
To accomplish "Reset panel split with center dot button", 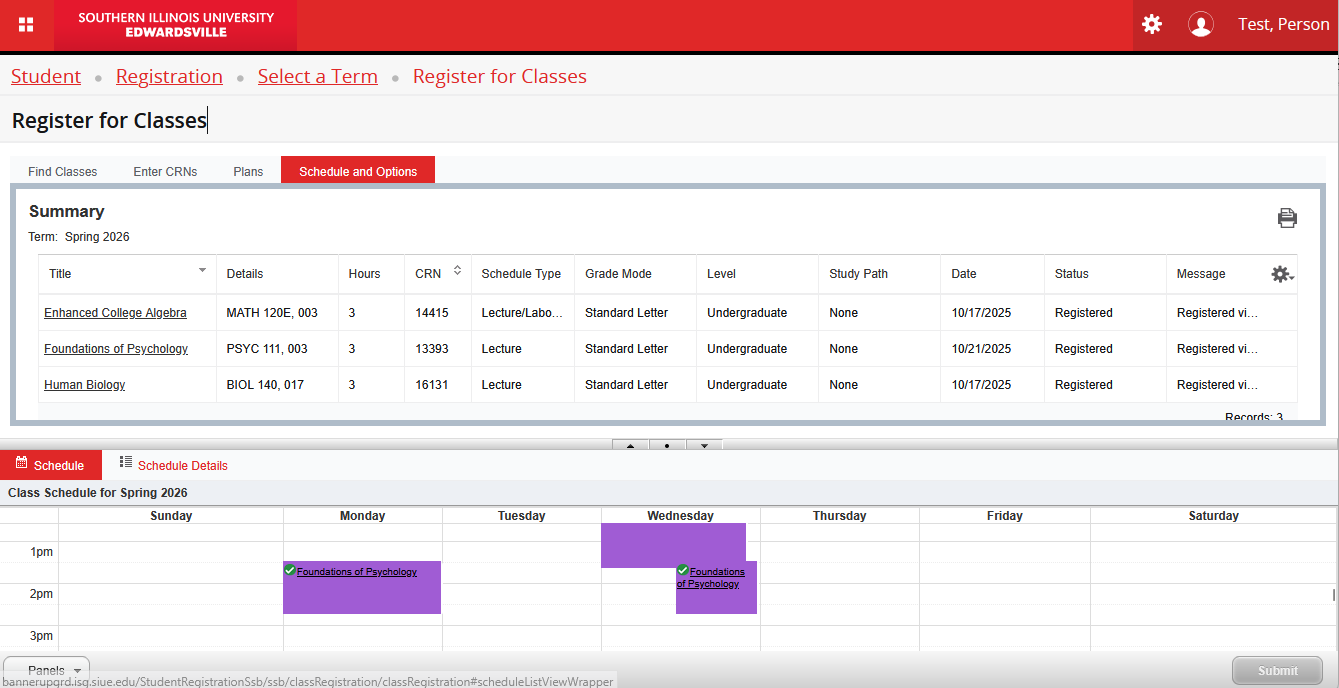I will point(667,446).
